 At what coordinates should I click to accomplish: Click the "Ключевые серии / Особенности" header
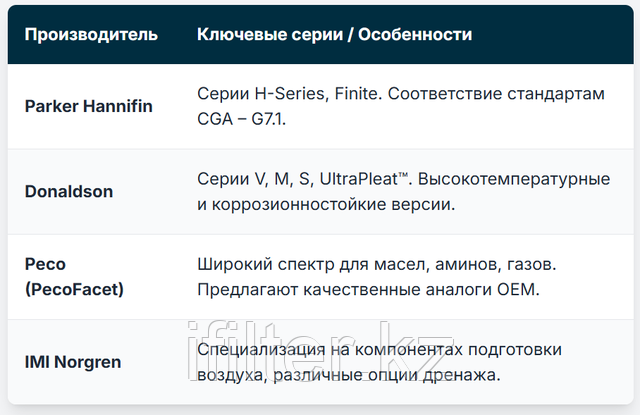coord(335,35)
